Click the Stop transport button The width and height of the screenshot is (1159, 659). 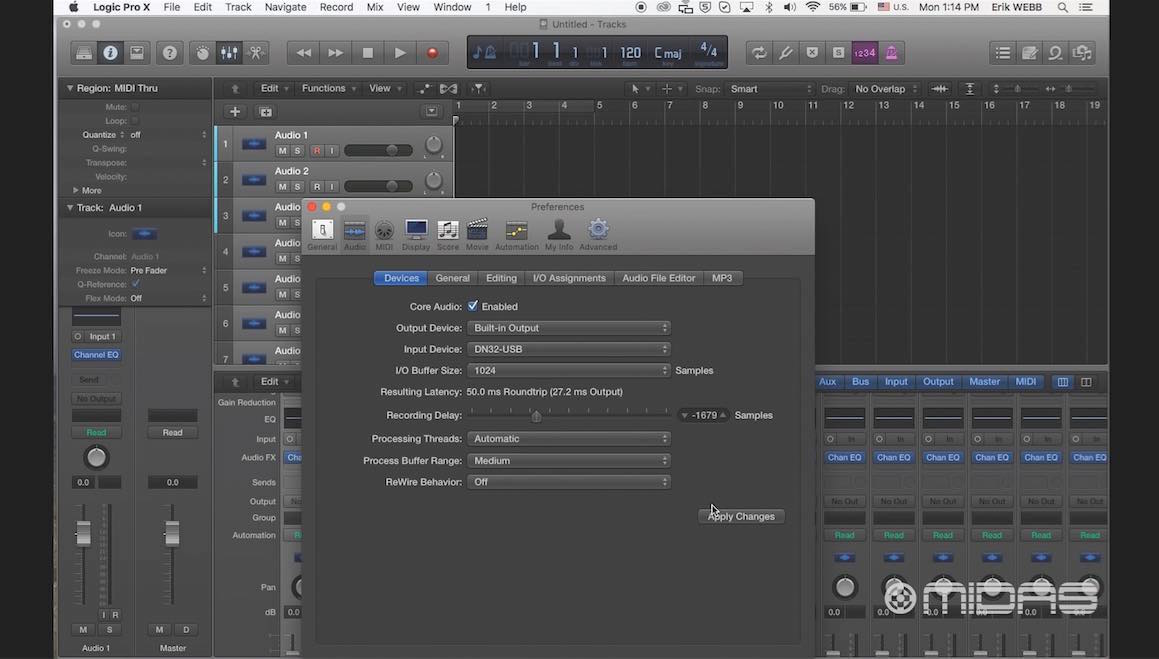tap(367, 52)
